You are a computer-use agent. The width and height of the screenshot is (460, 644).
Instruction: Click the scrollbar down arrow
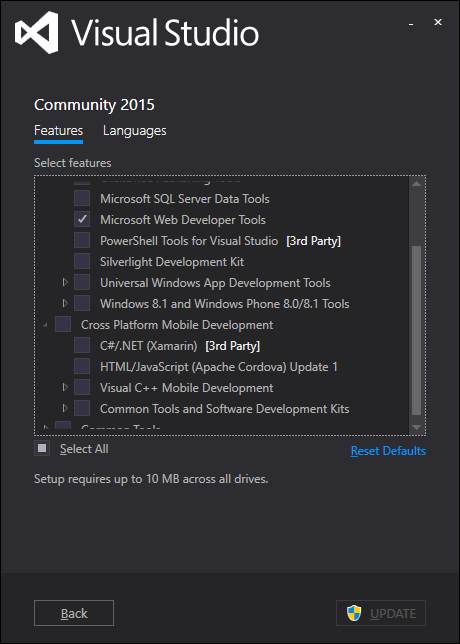point(416,428)
